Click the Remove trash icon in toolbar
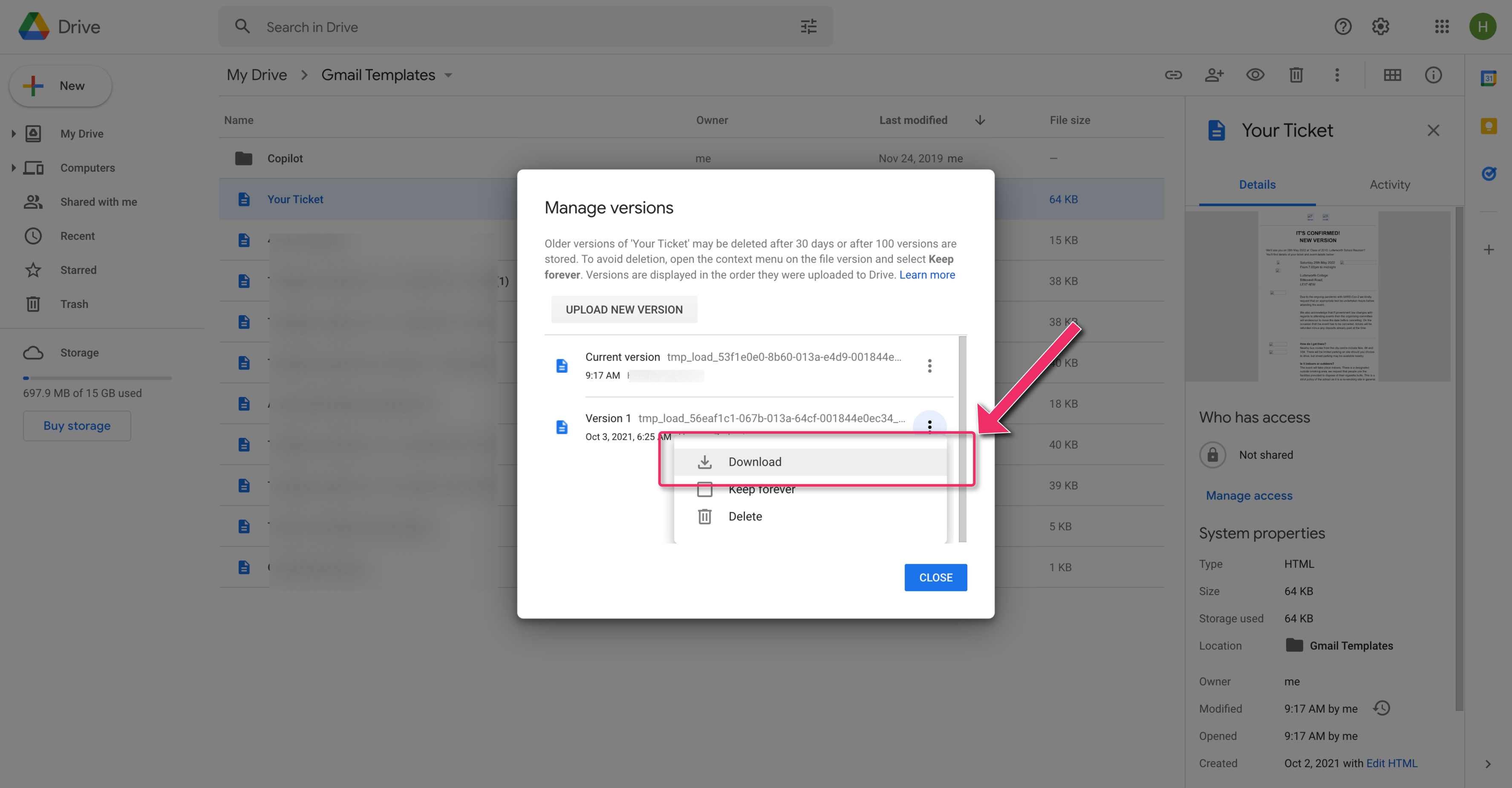The width and height of the screenshot is (1512, 788). [x=1296, y=75]
